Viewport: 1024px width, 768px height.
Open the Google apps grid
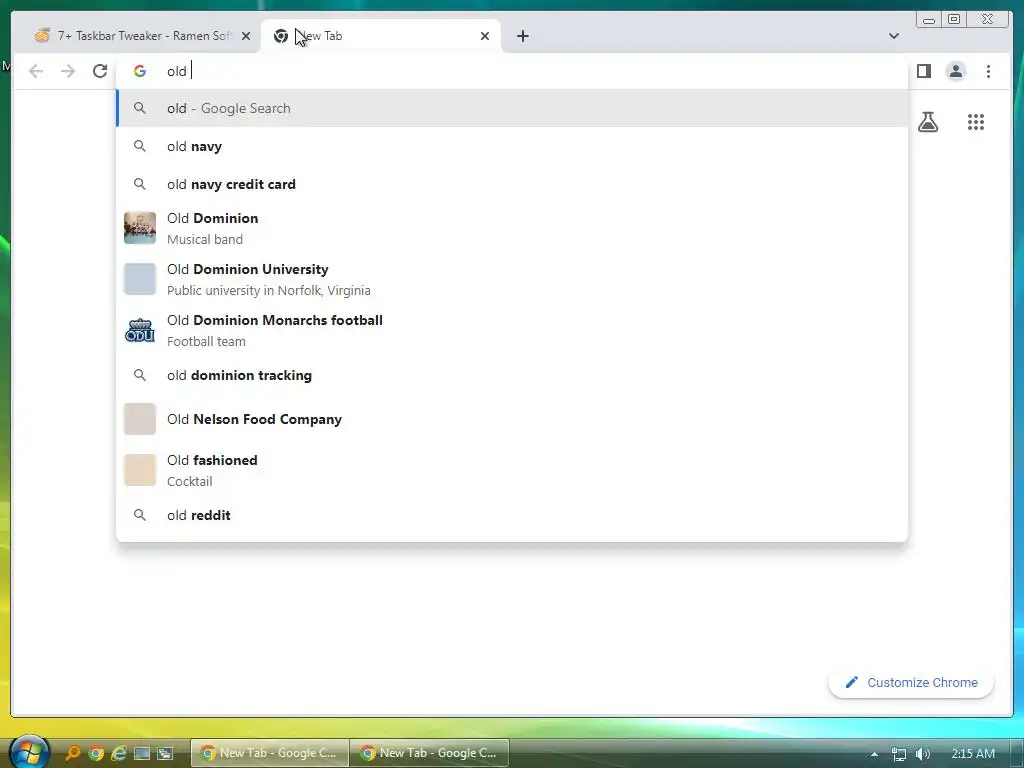click(976, 122)
